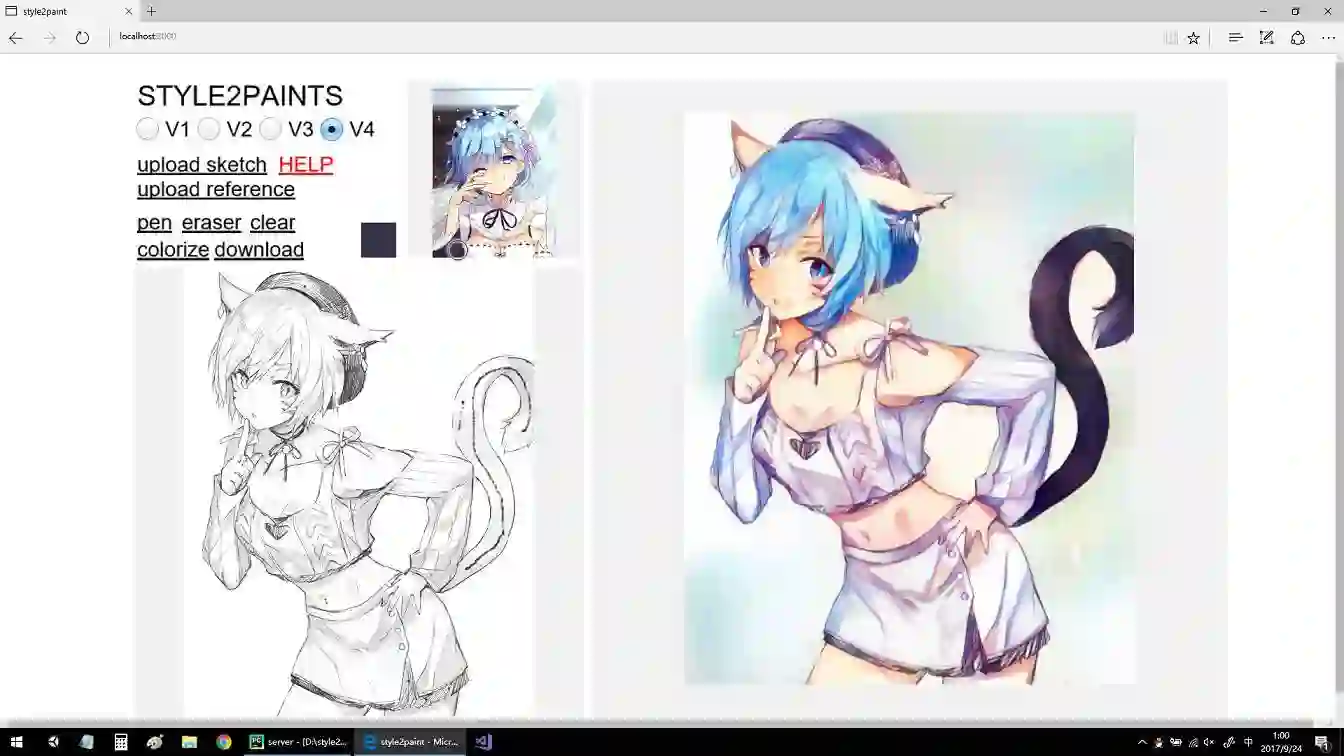Switch to the PyCharm server window
The height and width of the screenshot is (756, 1344).
(298, 742)
